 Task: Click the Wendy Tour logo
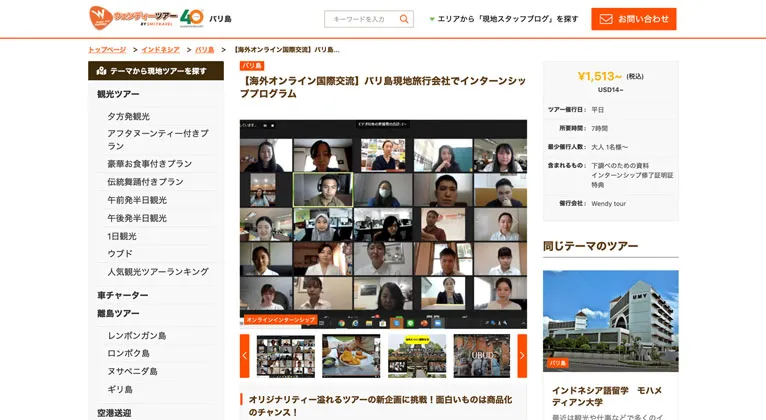click(133, 18)
